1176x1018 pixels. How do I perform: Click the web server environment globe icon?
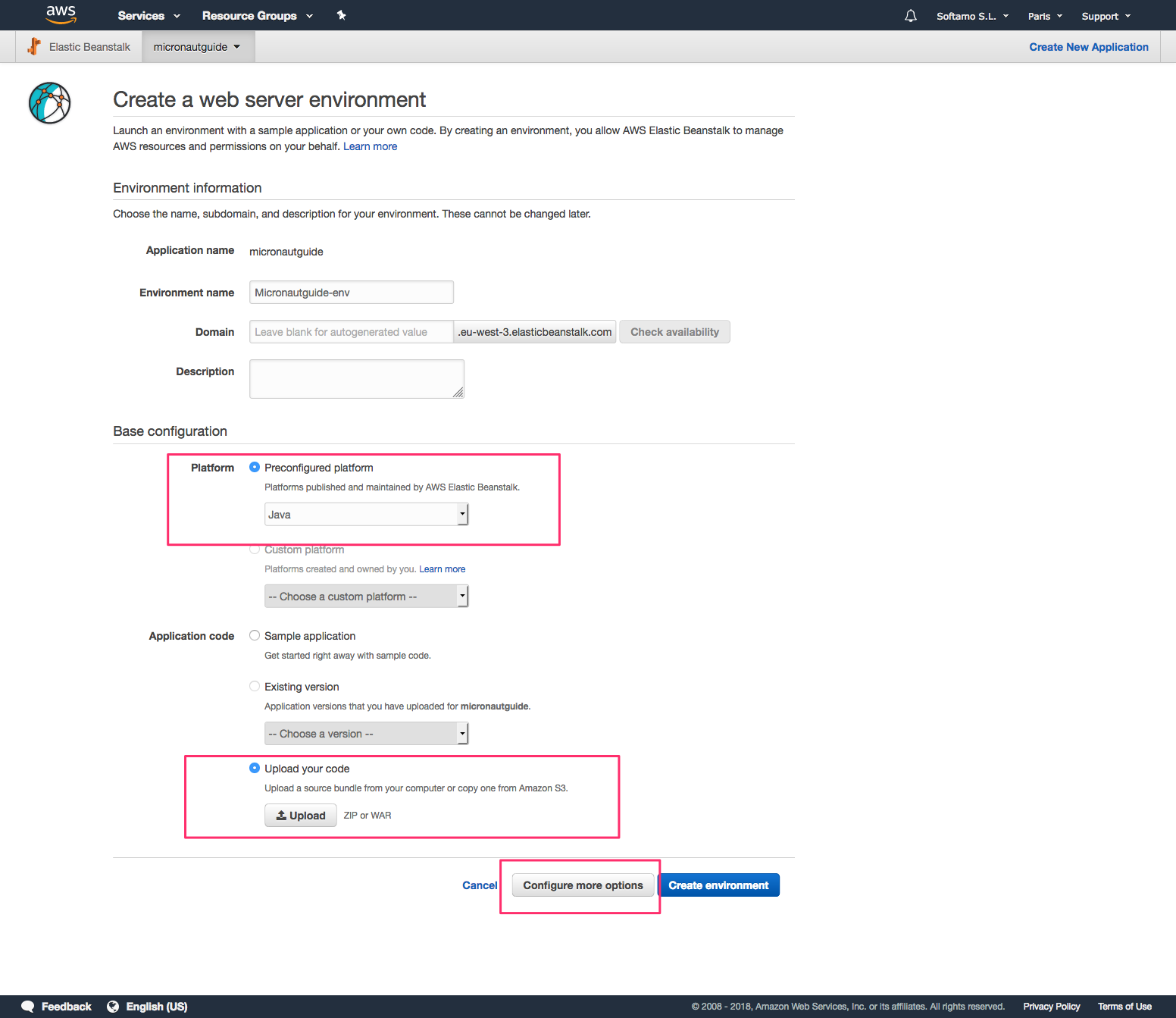click(x=50, y=103)
